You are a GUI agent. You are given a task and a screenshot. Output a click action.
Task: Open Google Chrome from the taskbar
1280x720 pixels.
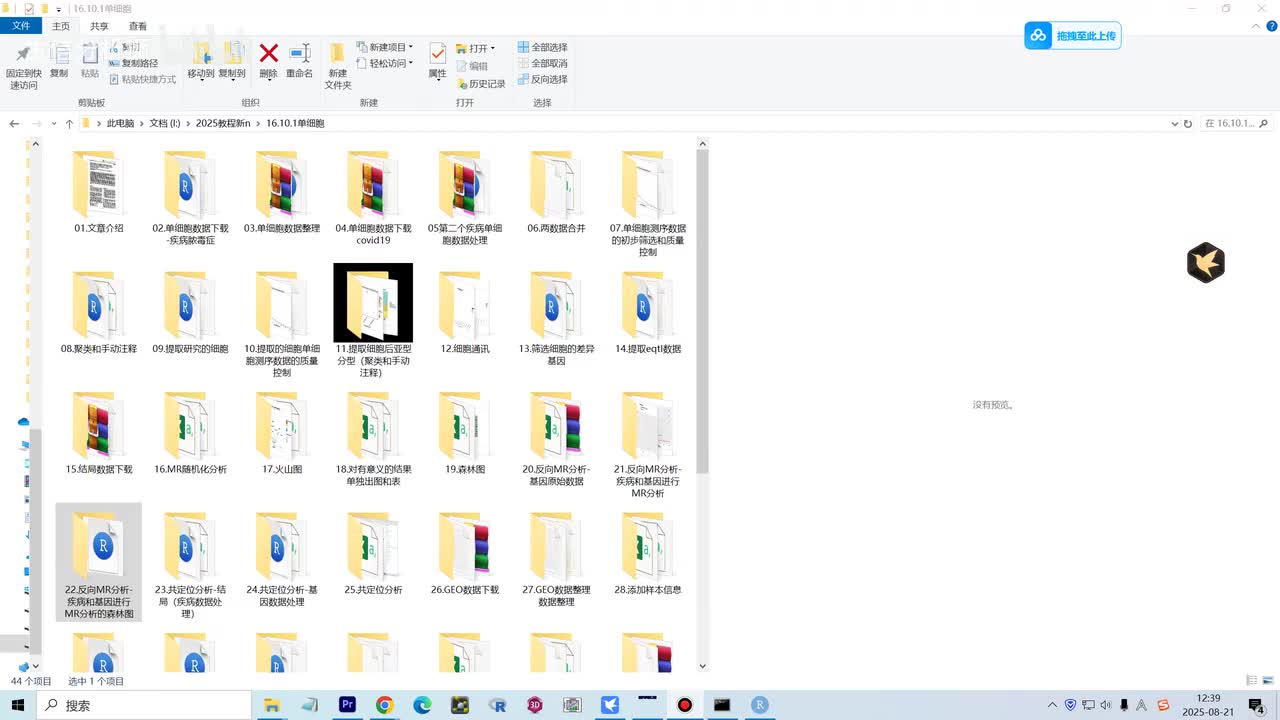[385, 705]
